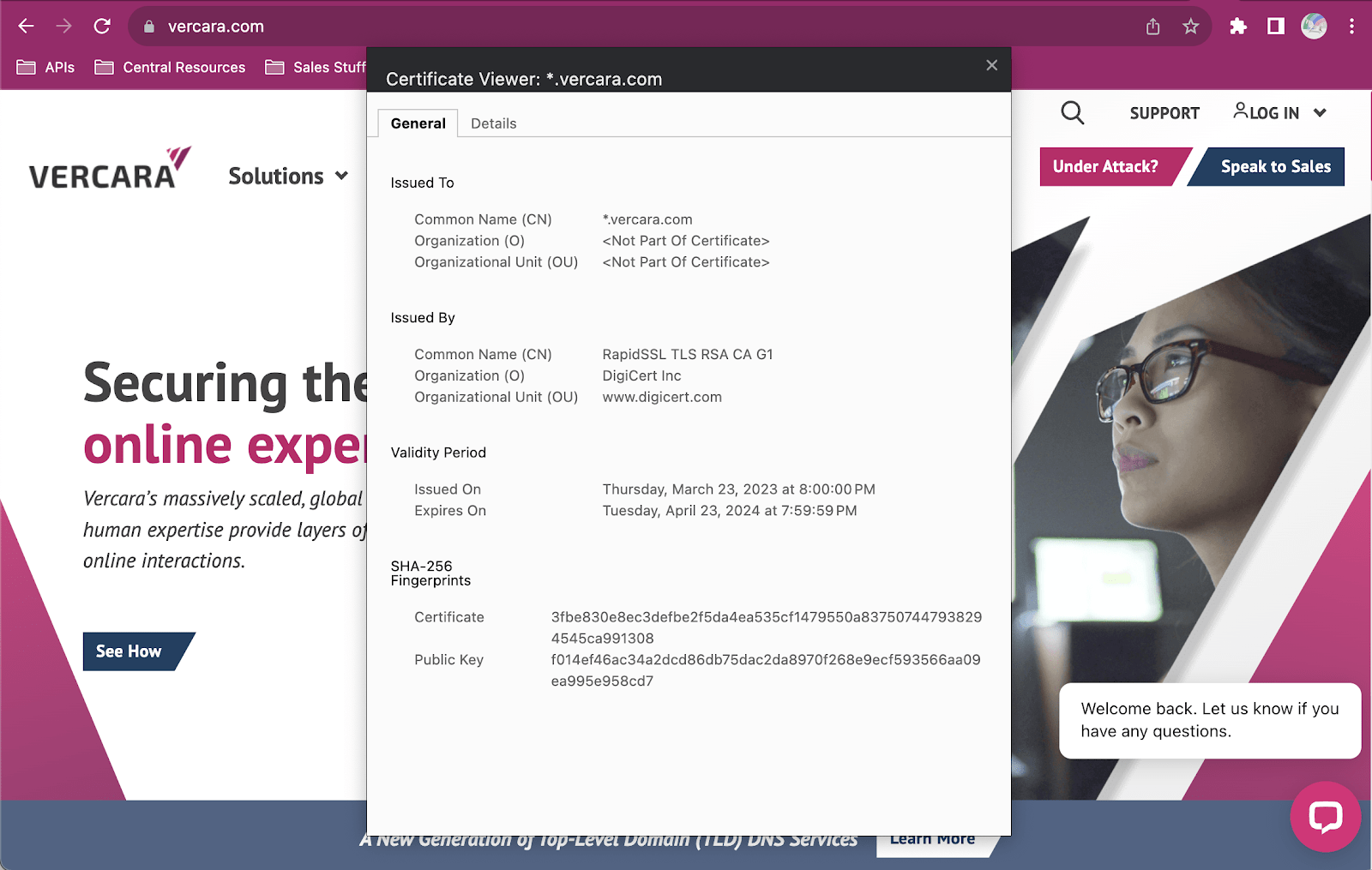Click the Vercara logo
Screen dimensions: 1372x870
coord(110,168)
